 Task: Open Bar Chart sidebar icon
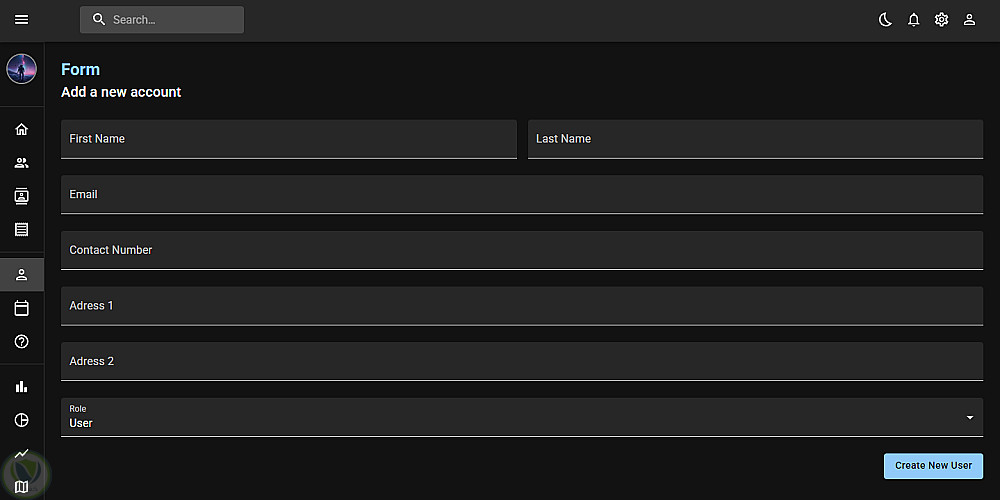click(22, 386)
